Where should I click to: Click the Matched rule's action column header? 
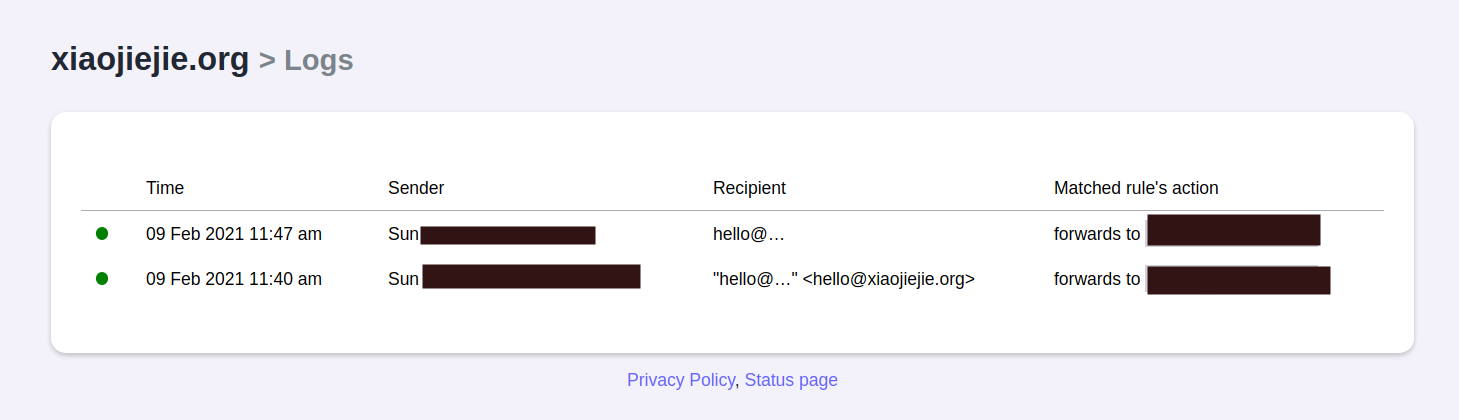coord(1136,188)
